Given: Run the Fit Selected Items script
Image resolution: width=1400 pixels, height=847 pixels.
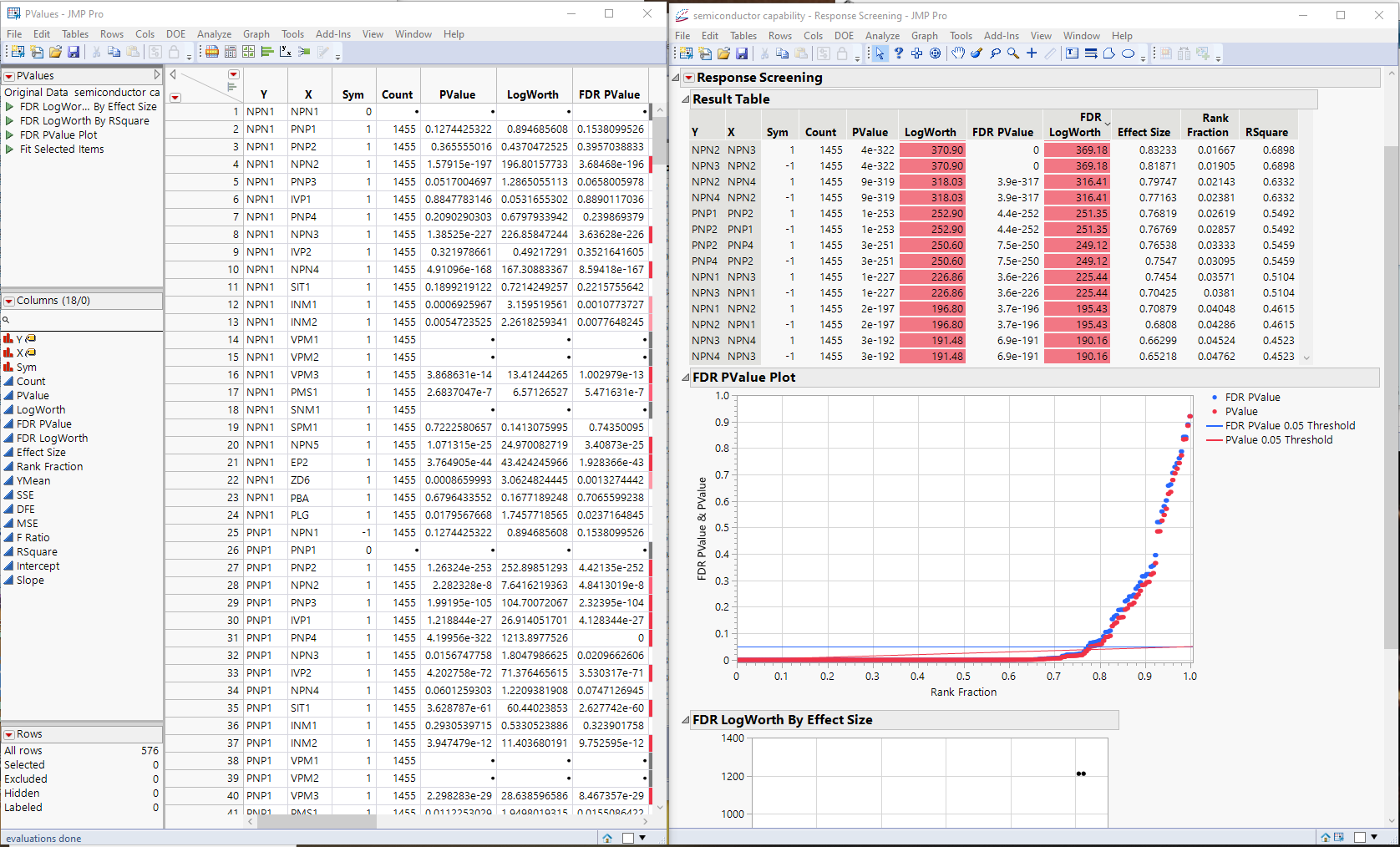Looking at the screenshot, I should 10,150.
